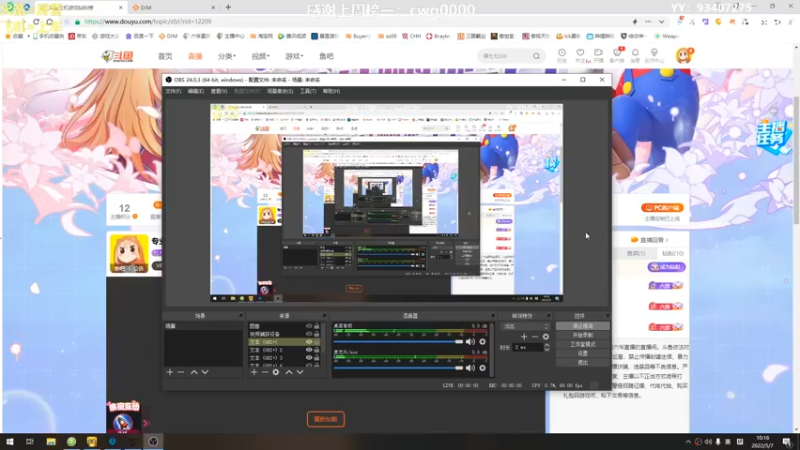This screenshot has height=450, width=800.
Task: Pop out the scenes dock panel
Action: [241, 316]
